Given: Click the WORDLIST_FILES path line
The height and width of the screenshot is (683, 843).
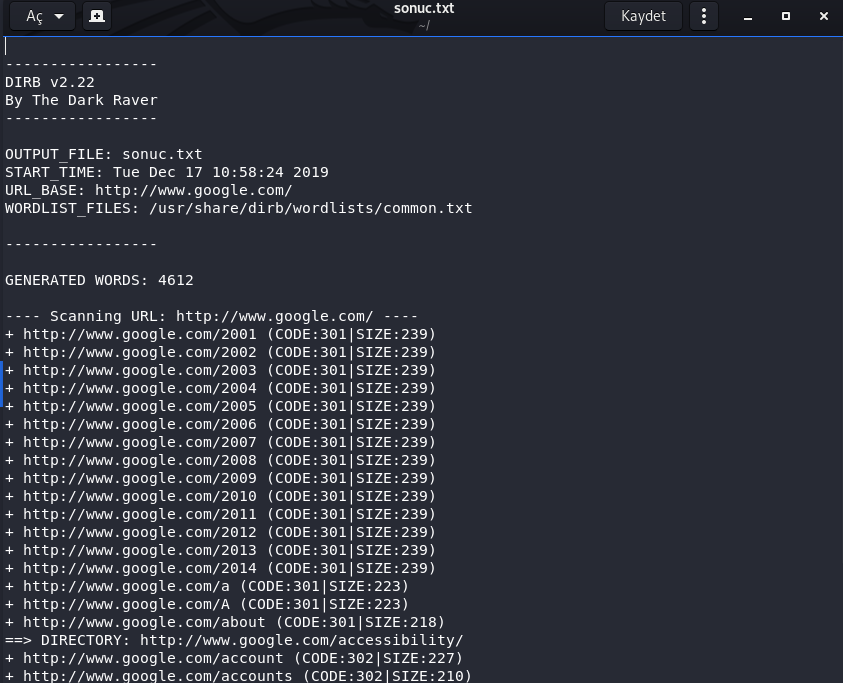Looking at the screenshot, I should [x=239, y=208].
